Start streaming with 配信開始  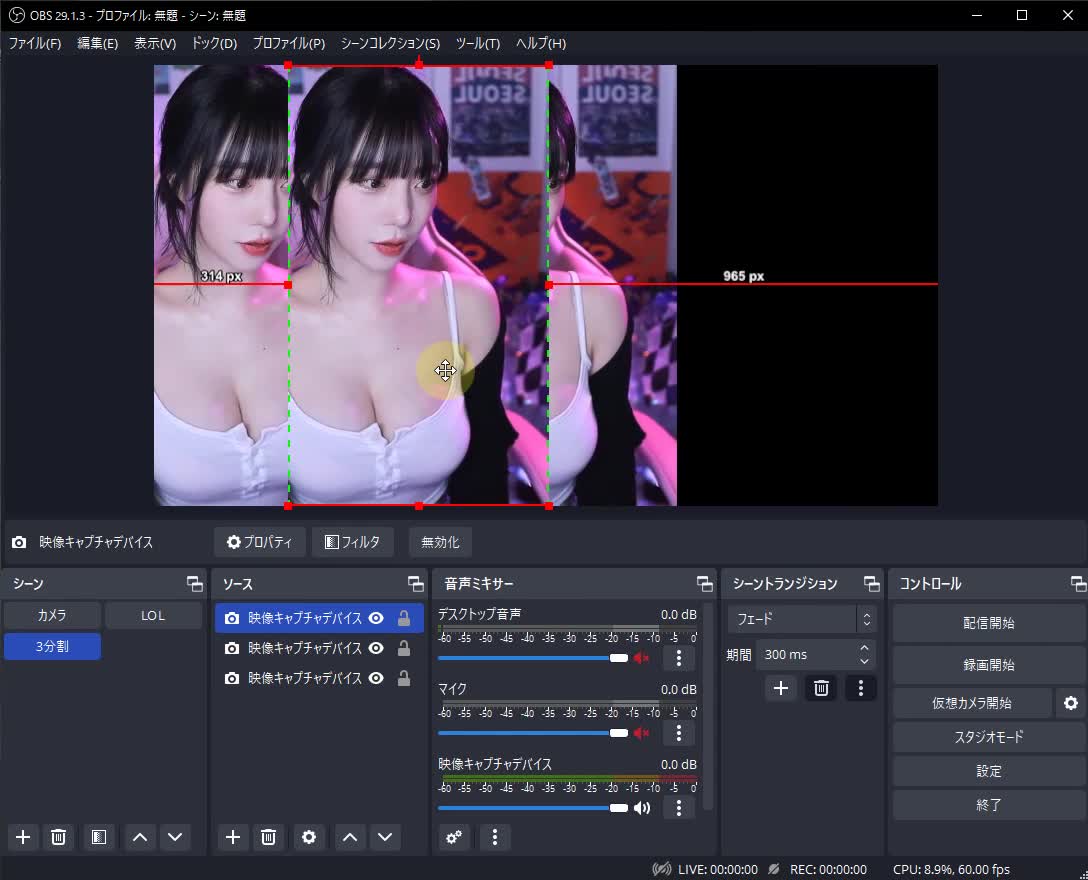[x=988, y=622]
